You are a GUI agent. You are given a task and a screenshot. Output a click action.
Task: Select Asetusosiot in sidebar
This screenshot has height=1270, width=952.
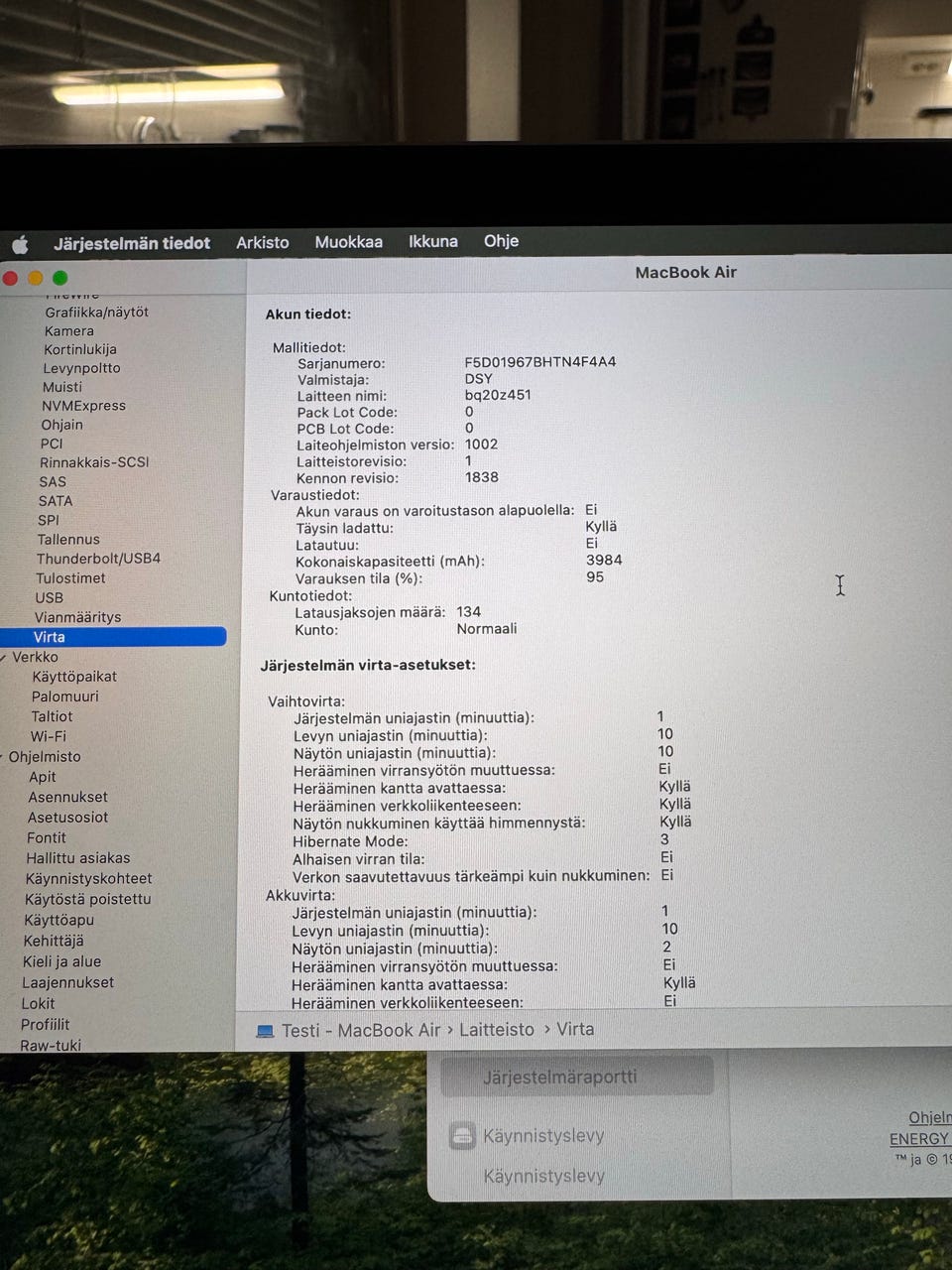68,818
